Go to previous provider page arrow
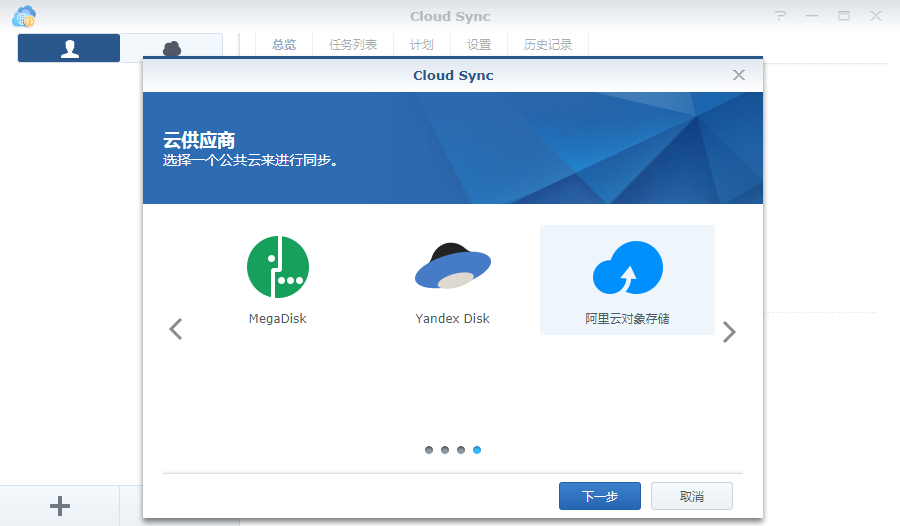This screenshot has height=526, width=900. tap(176, 329)
